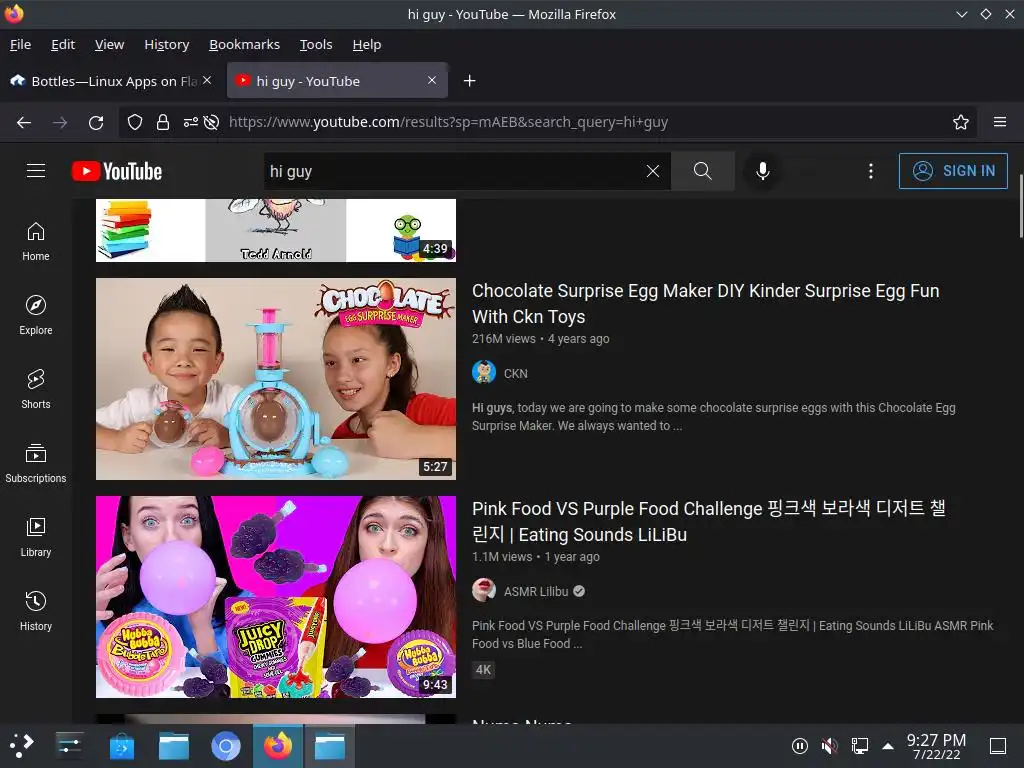The image size is (1024, 768).
Task: Open the Pink Food challenge thumbnail
Action: (276, 597)
